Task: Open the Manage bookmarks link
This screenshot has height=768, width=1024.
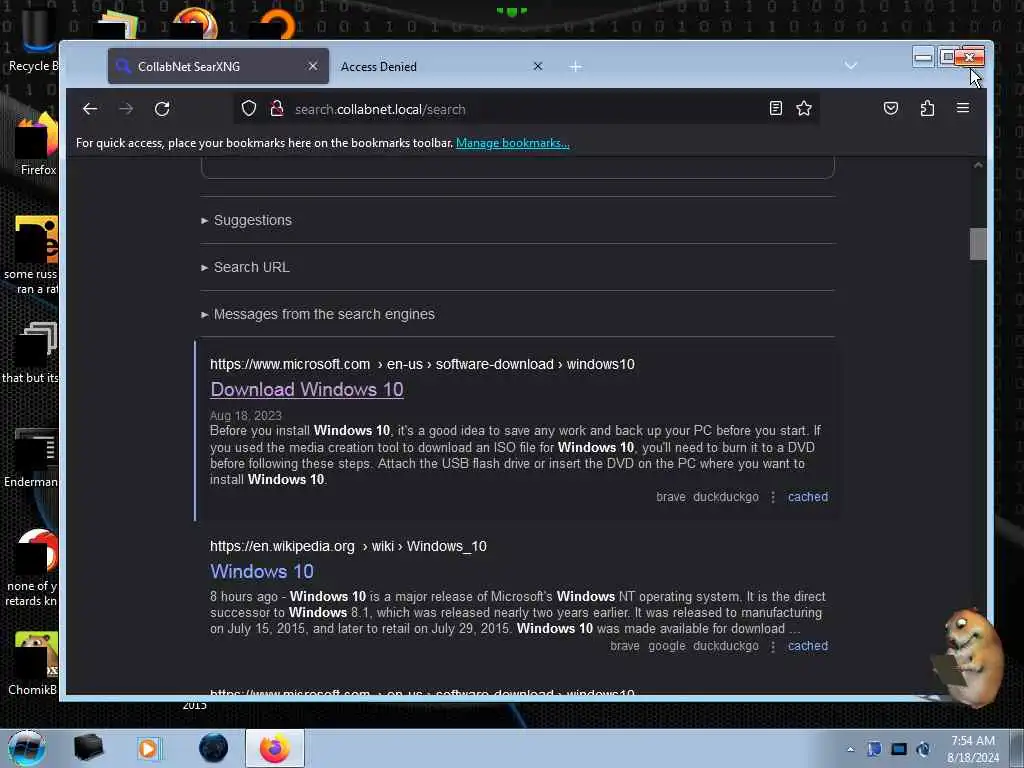Action: (x=513, y=143)
